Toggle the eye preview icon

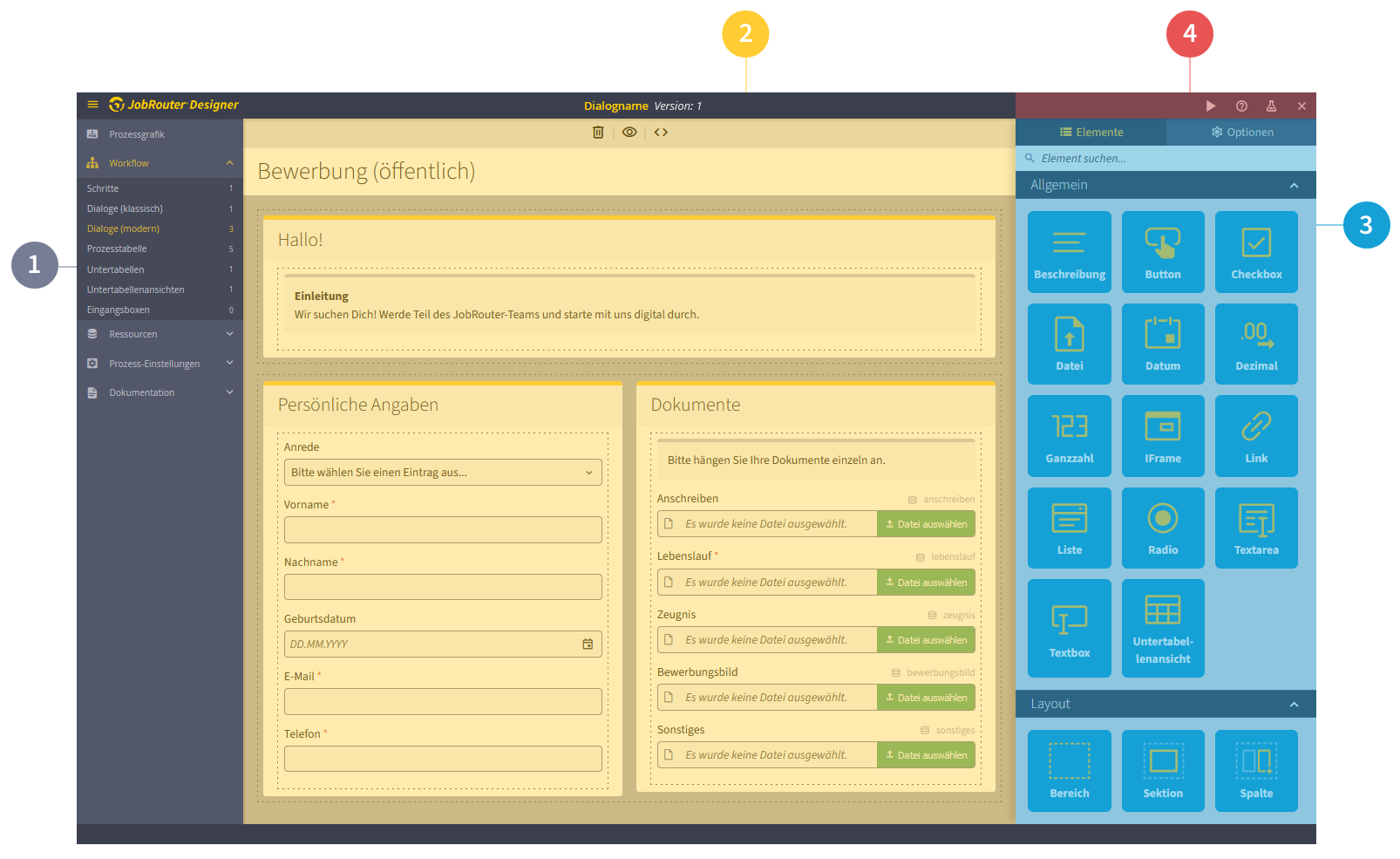point(629,133)
